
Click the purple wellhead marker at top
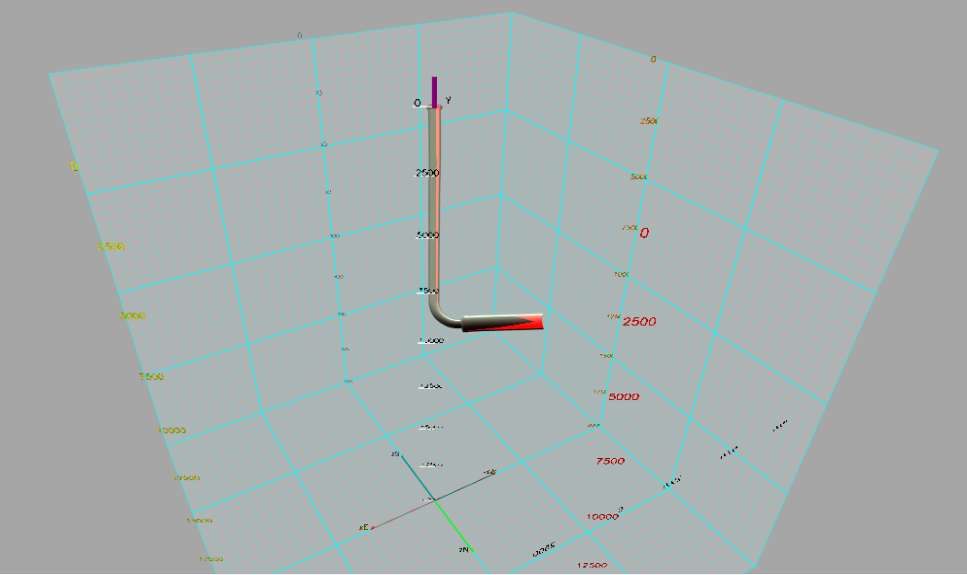434,90
